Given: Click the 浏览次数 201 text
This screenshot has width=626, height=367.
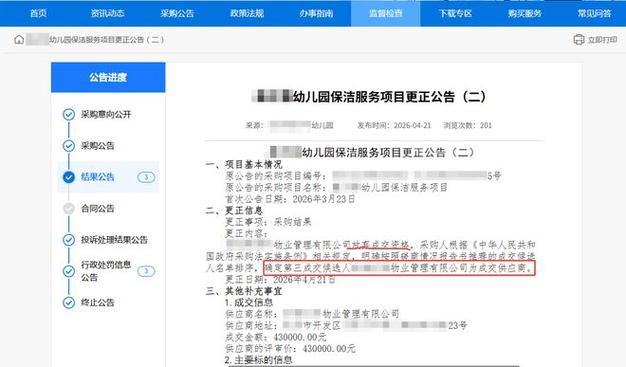Looking at the screenshot, I should click(468, 125).
